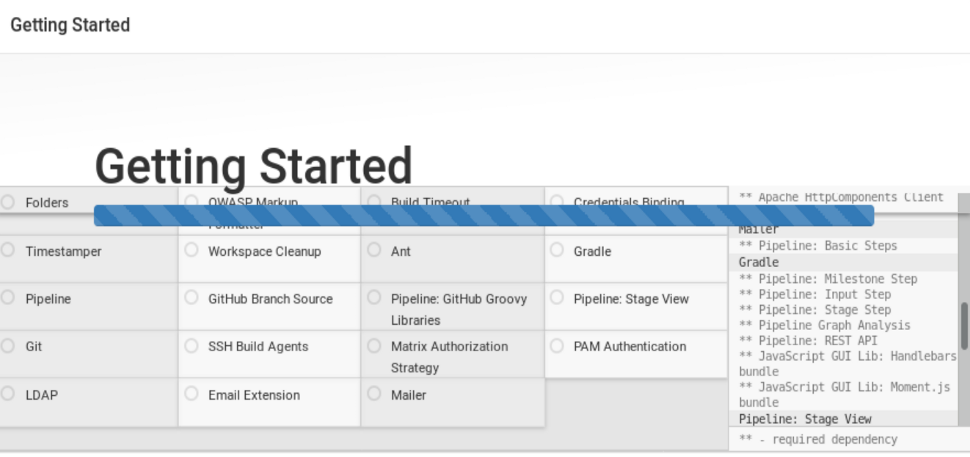Select the LDAP plugin name
Viewport: 970px width, 457px height.
(42, 395)
